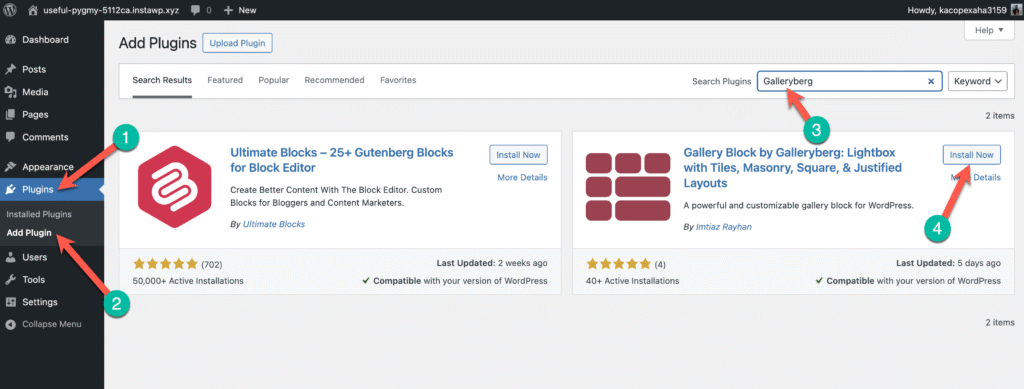Switch to Featured tab
This screenshot has height=389, width=1024.
coord(225,80)
